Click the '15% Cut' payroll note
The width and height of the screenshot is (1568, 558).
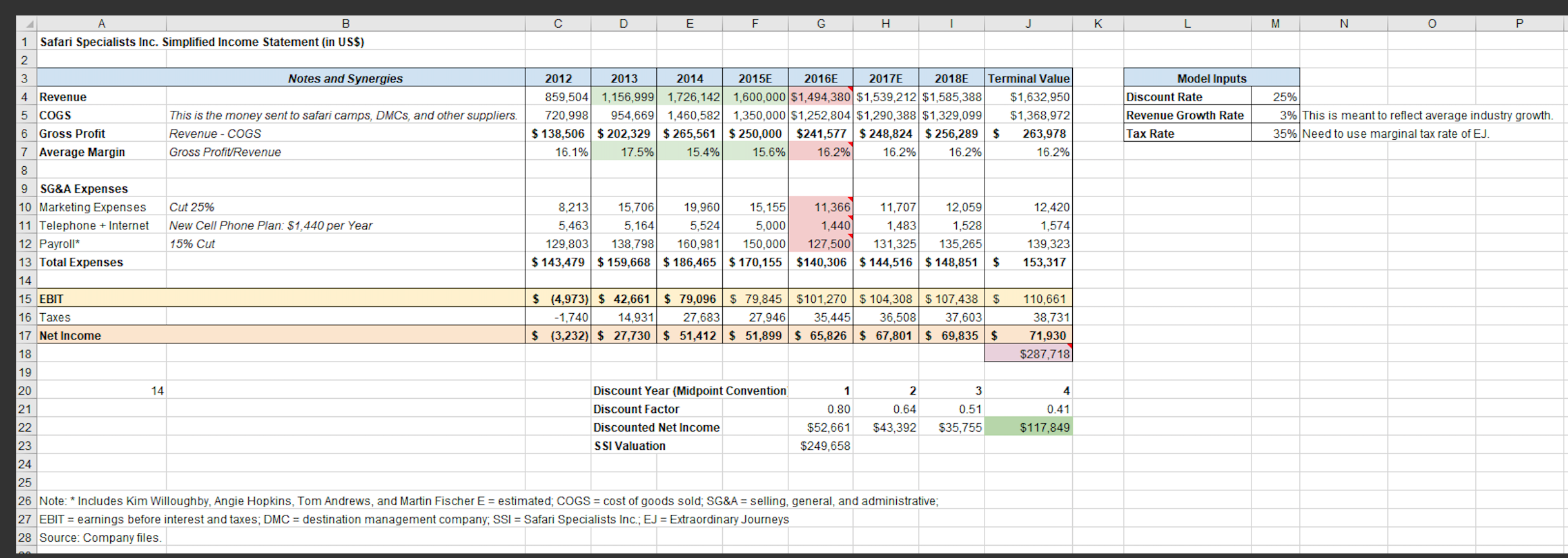point(346,244)
